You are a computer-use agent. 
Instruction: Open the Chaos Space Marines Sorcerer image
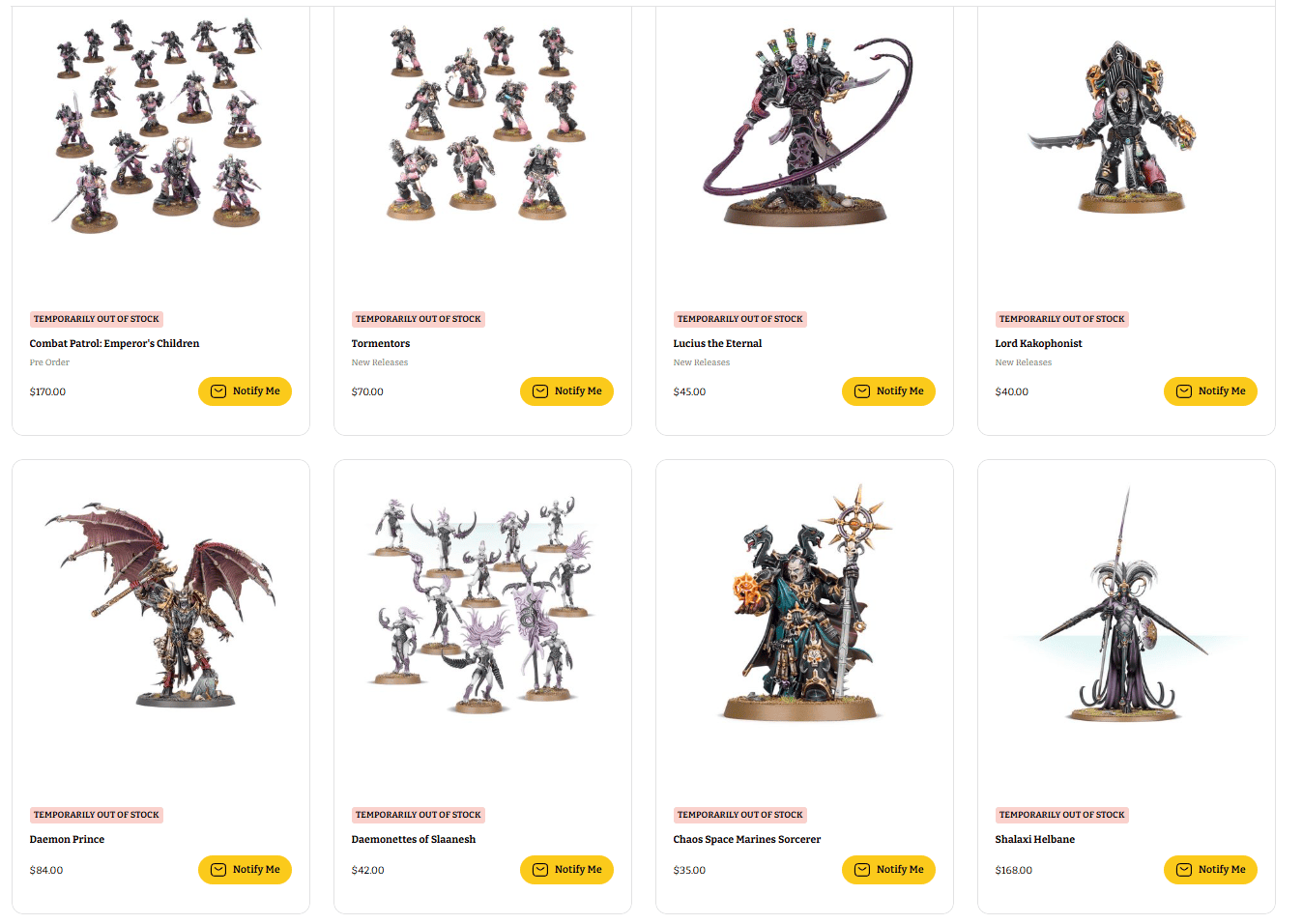click(x=804, y=602)
